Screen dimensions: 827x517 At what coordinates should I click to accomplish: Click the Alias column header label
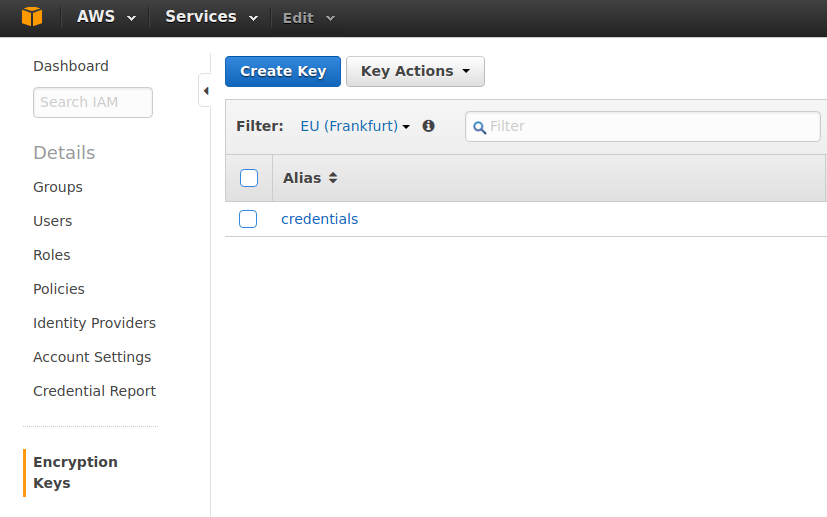302,178
